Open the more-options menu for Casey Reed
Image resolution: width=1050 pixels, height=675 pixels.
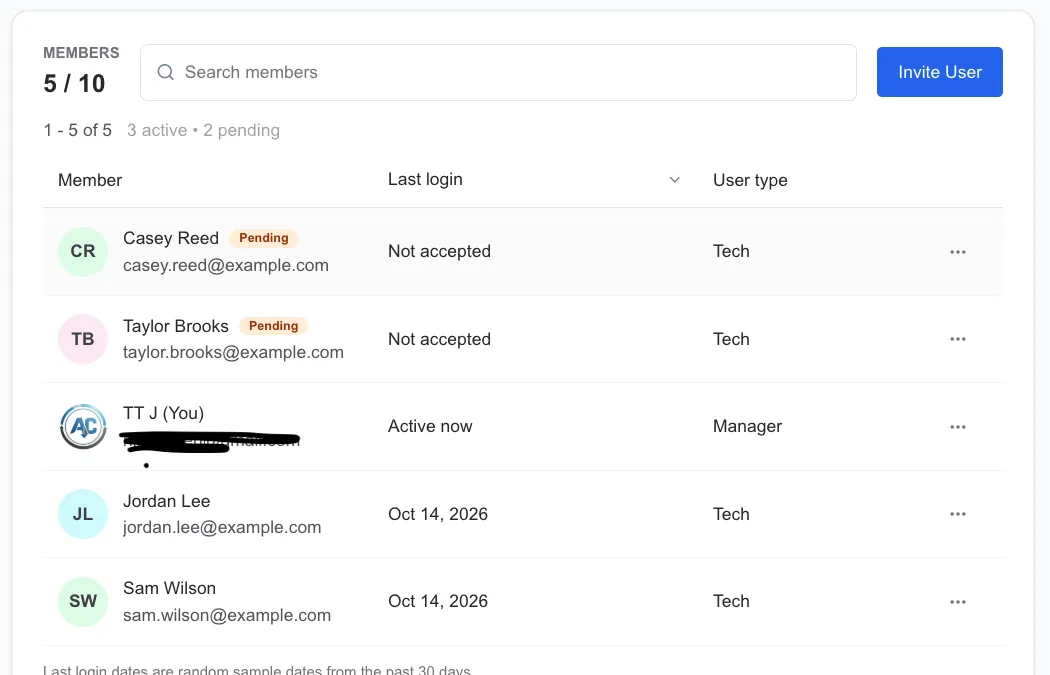958,252
